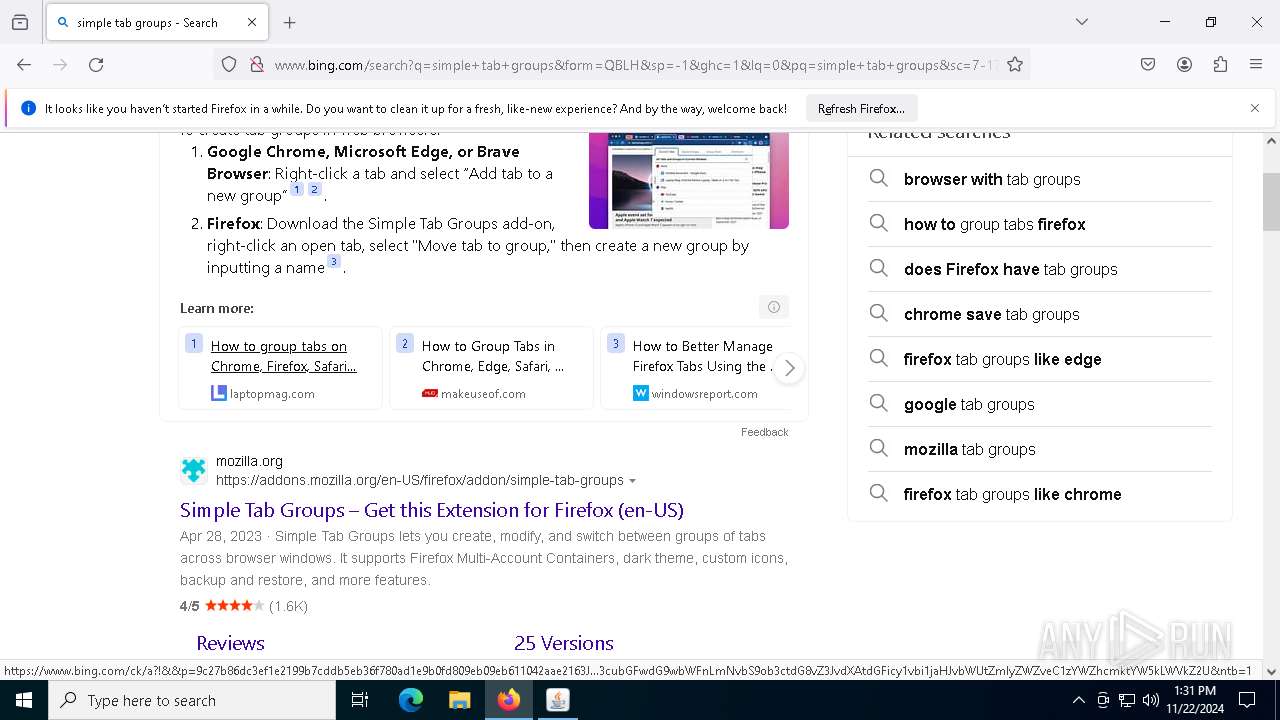This screenshot has width=1280, height=720.
Task: Open the Windows Start menu
Action: pos(24,700)
